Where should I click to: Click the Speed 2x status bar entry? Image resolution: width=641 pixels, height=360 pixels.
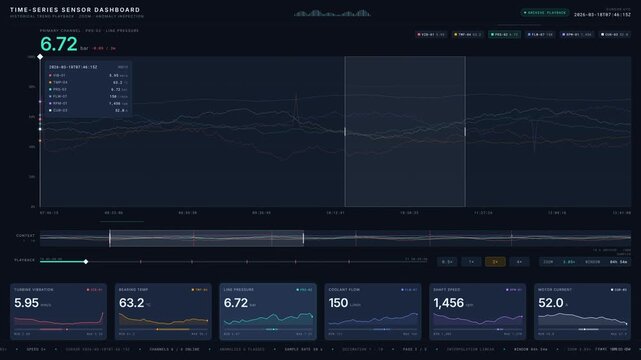[x=36, y=349]
